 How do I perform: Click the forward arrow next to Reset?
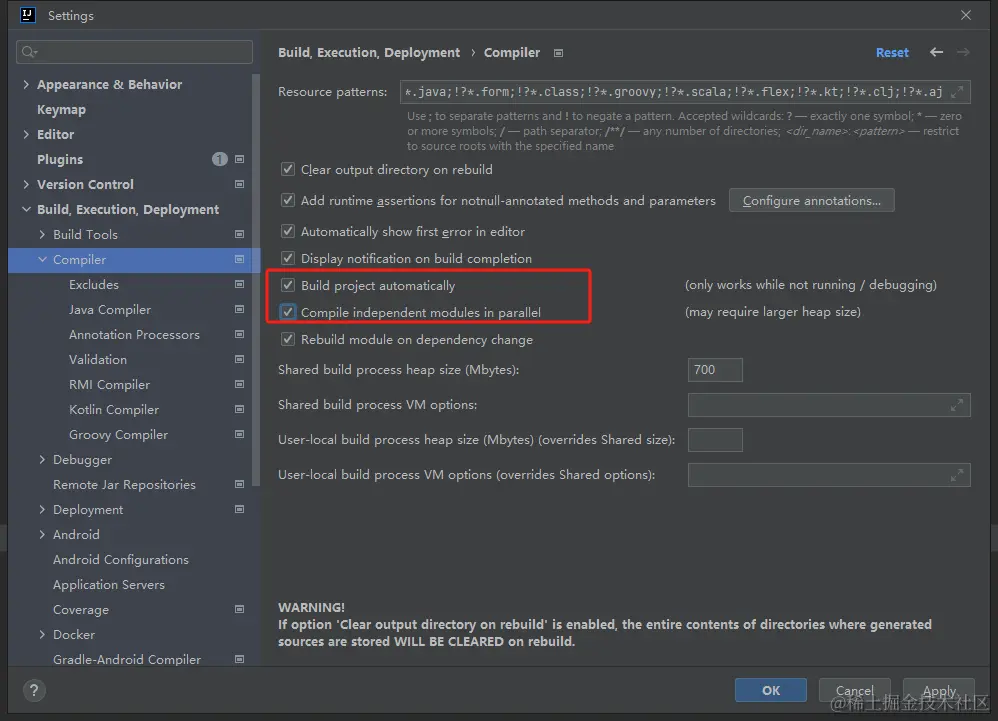tap(963, 52)
